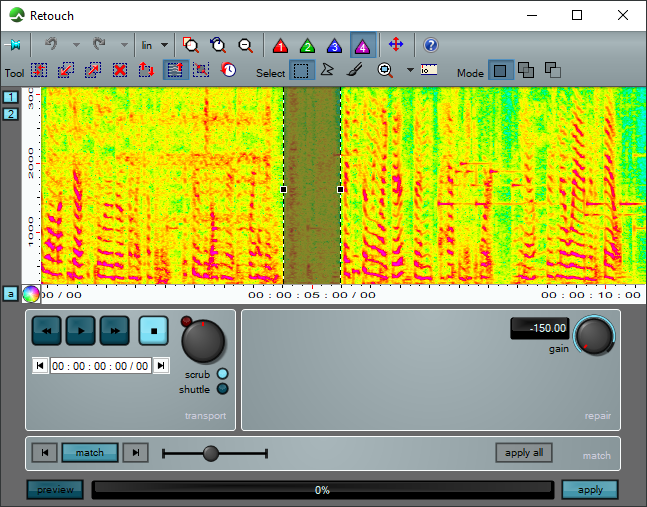
Task: Click the match button
Action: 90,453
